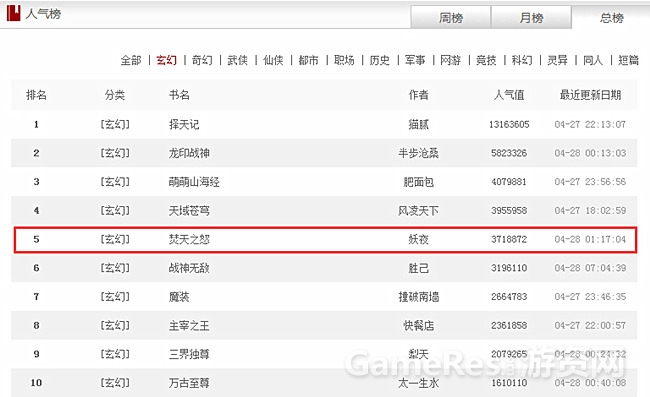Select the 网游 category filter
The image size is (650, 397).
(451, 61)
